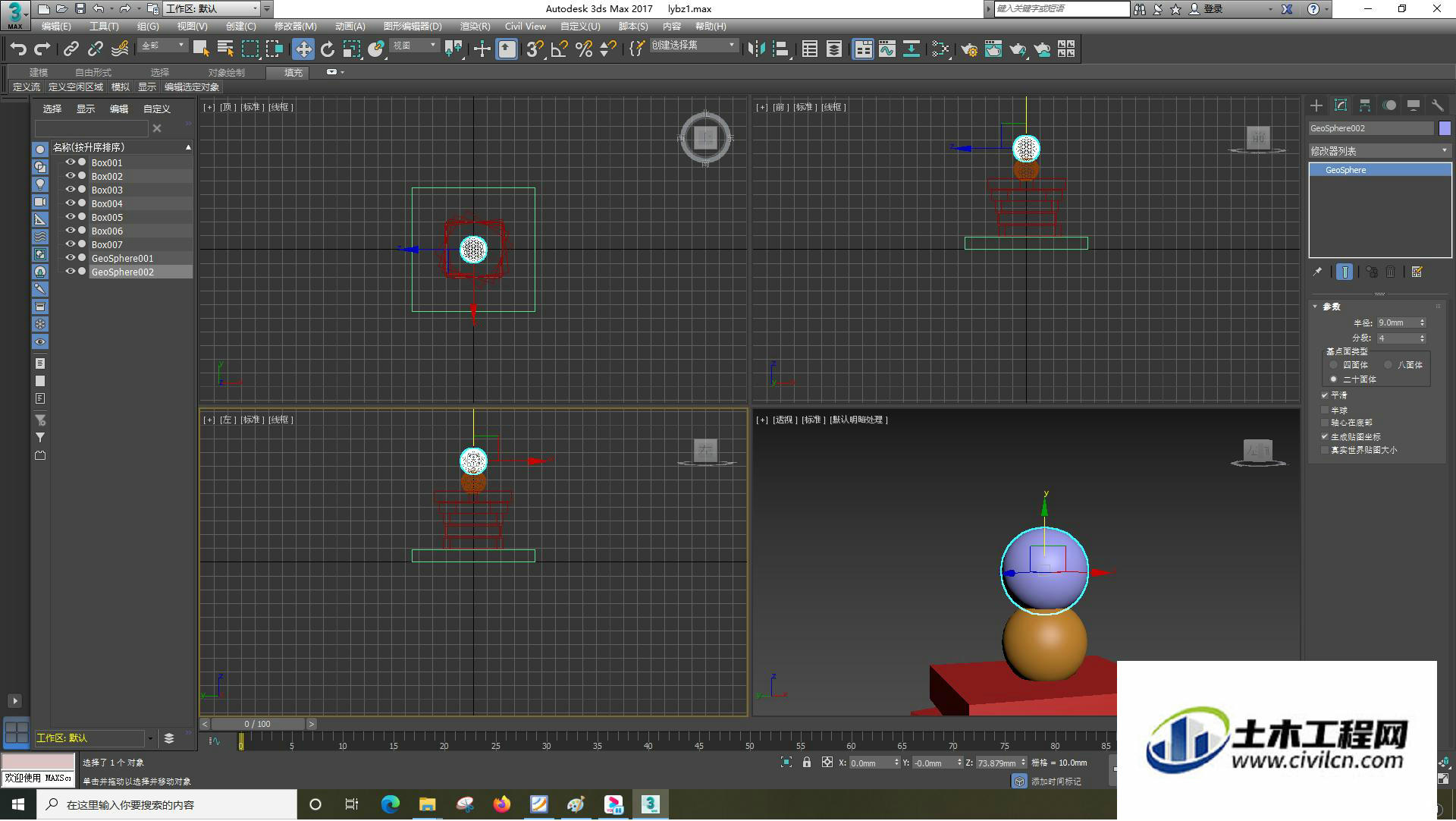The image size is (1456, 821).
Task: Collapse the 参数 rollout
Action: tap(1316, 307)
